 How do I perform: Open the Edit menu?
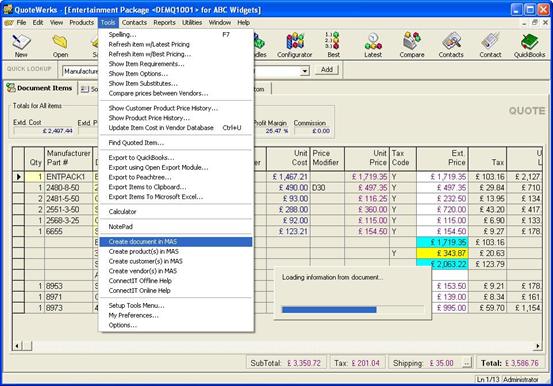point(38,23)
